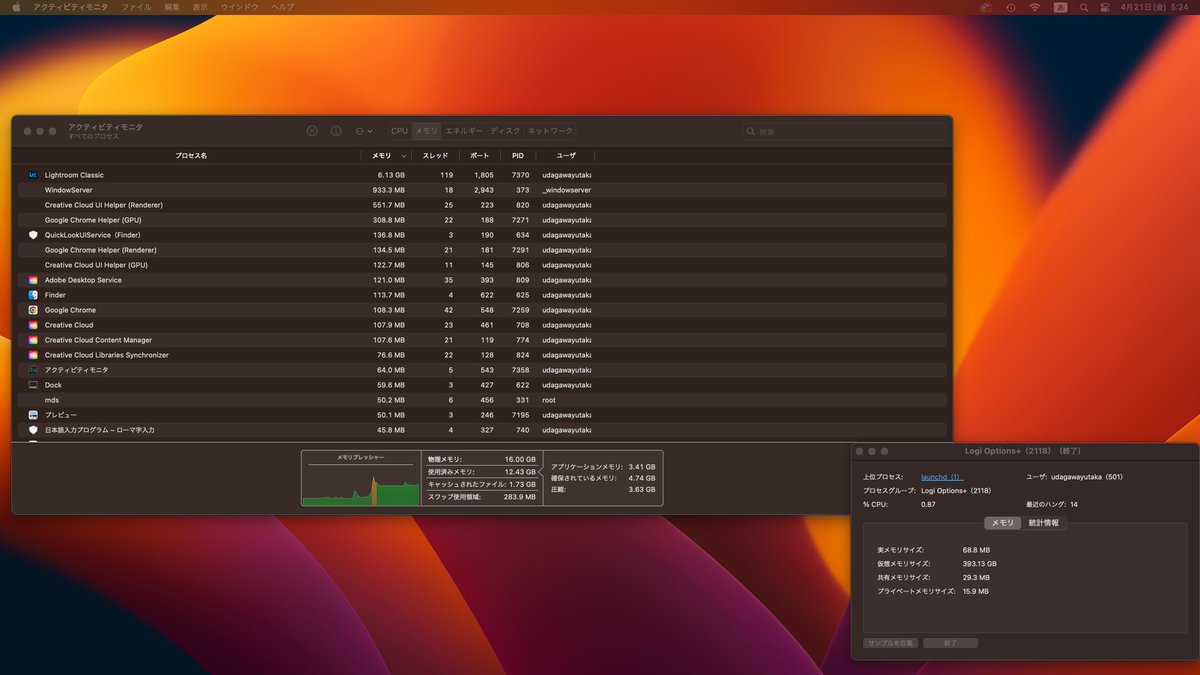Open Control Center in menu bar
The height and width of the screenshot is (675, 1200).
[x=1106, y=7]
